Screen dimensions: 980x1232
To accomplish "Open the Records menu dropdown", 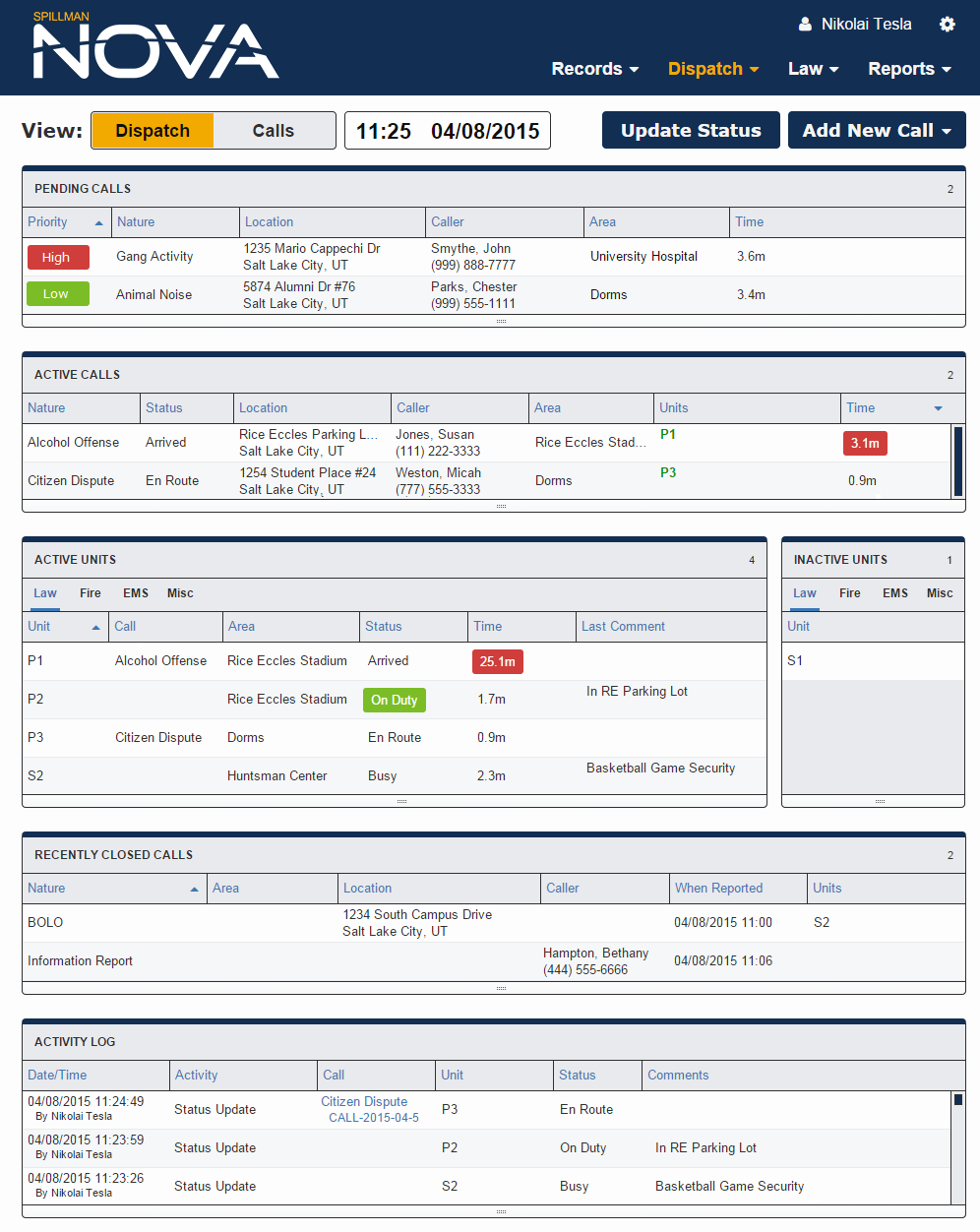I will 594,69.
